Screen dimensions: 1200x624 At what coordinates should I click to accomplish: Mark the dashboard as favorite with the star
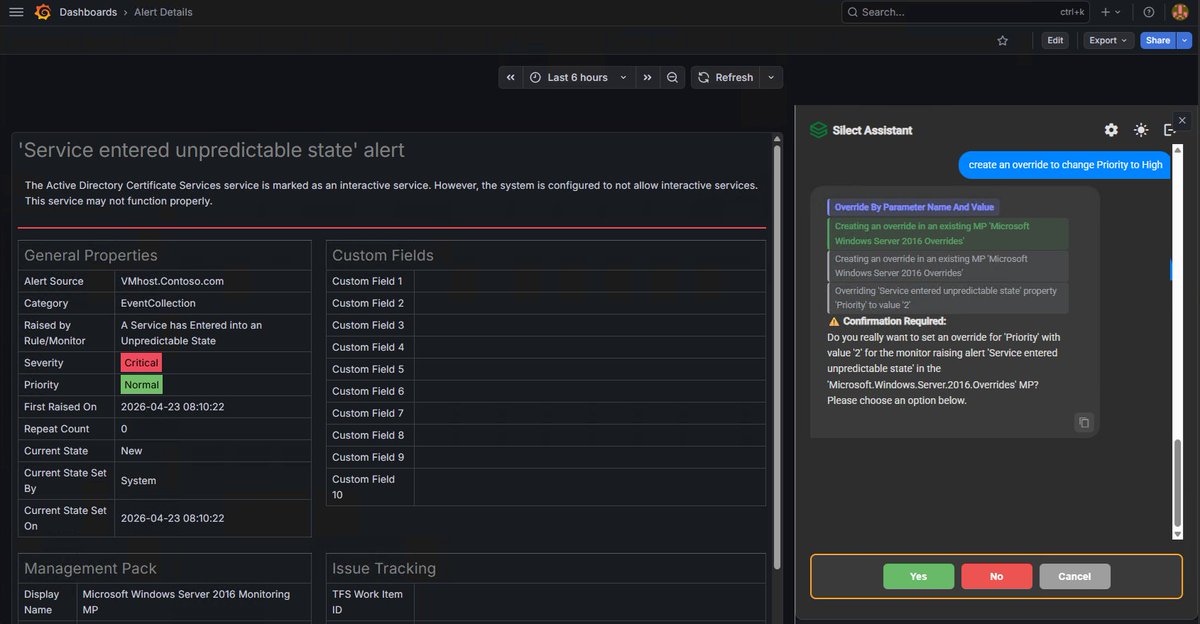[x=1002, y=41]
